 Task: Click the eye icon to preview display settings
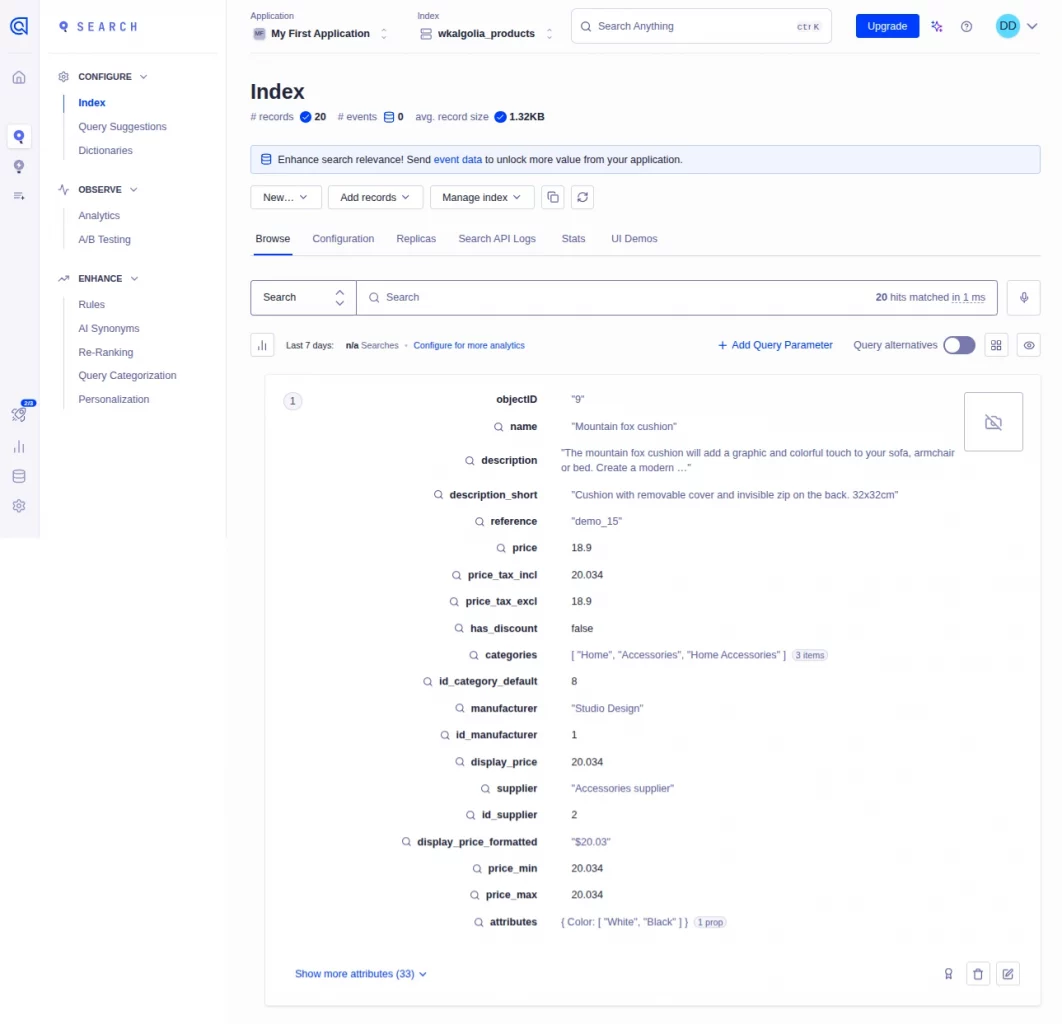click(1028, 345)
